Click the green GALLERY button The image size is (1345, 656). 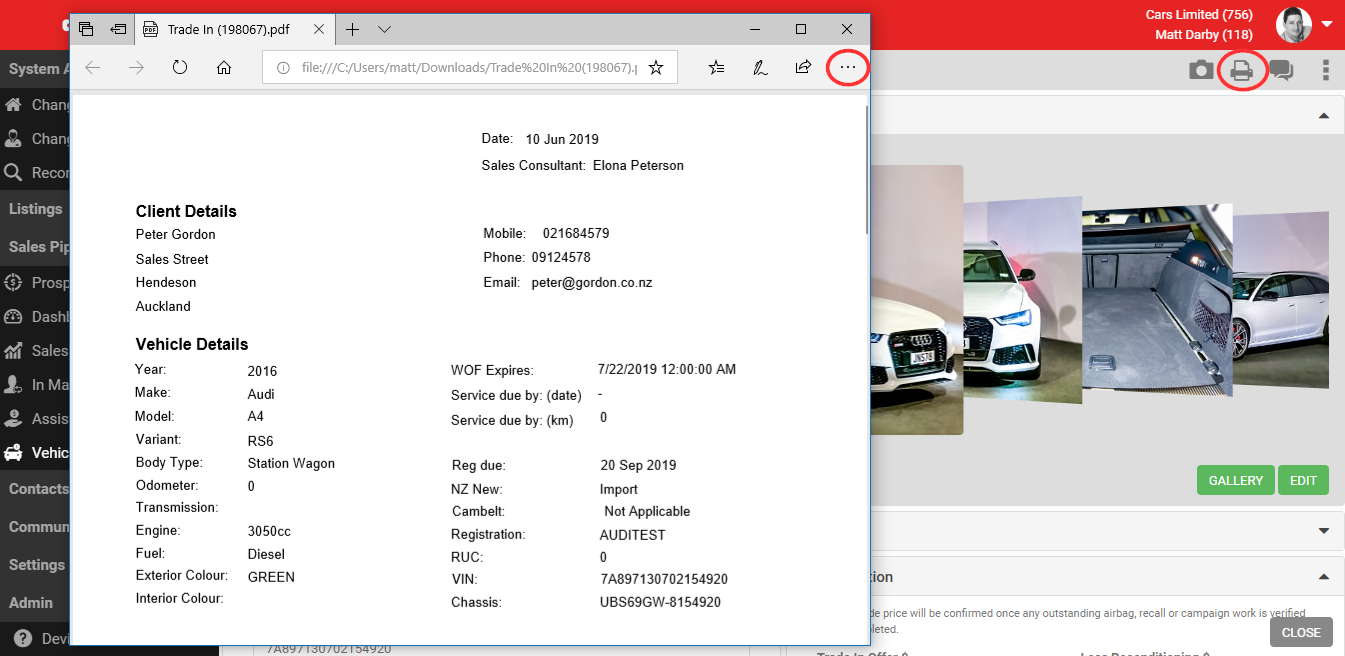[1236, 480]
